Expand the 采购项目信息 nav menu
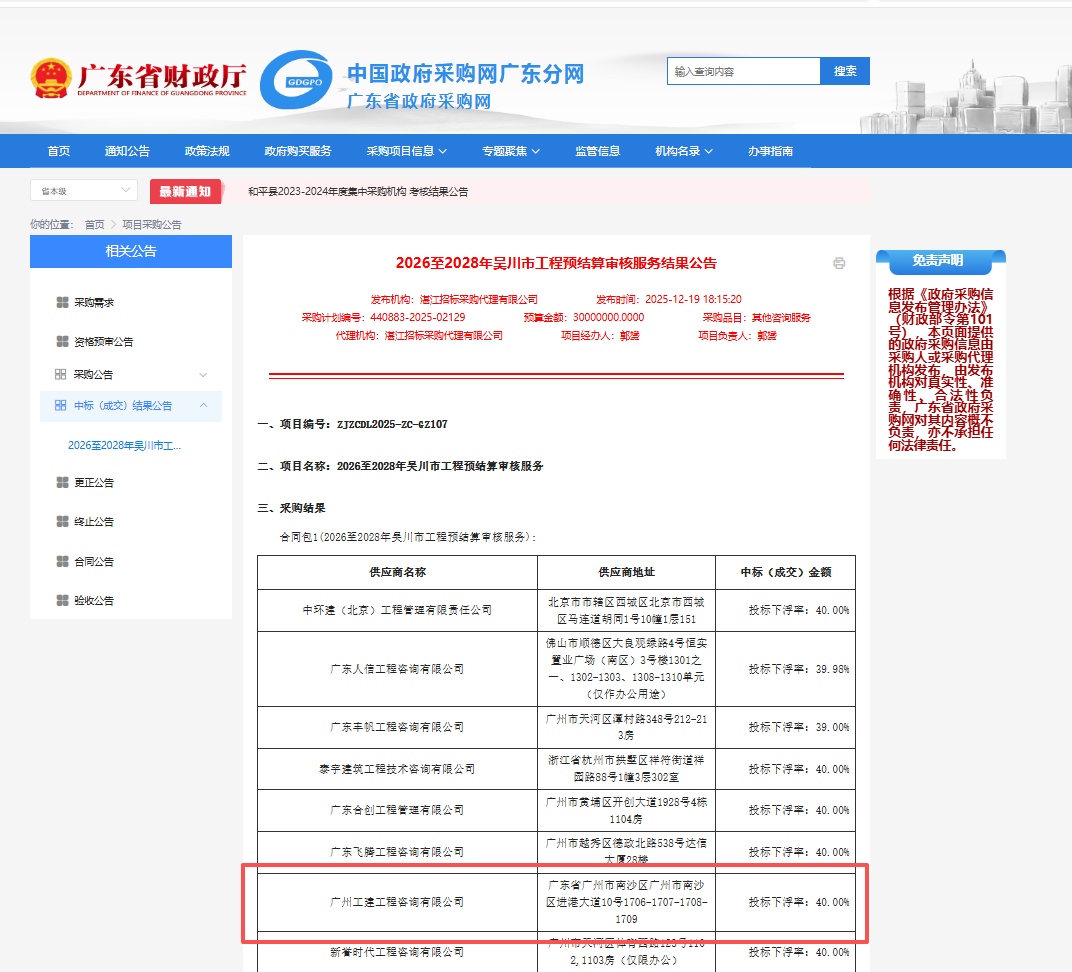Screen dimensions: 1072x972 tap(406, 151)
